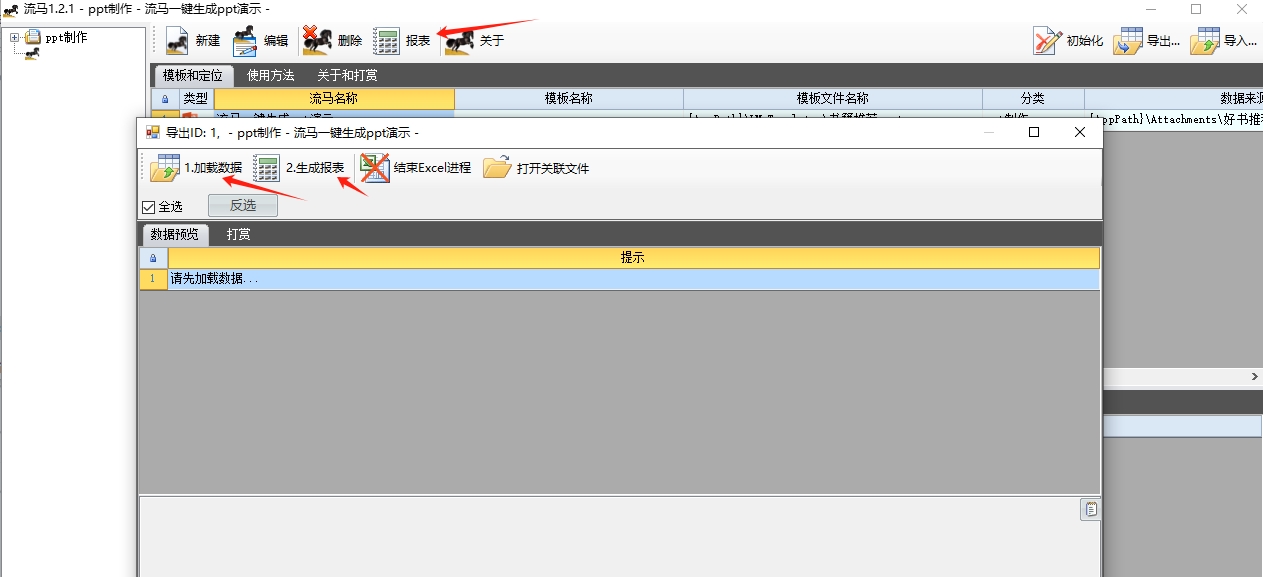Select row 请先加载数据...
1263x577 pixels.
click(633, 279)
